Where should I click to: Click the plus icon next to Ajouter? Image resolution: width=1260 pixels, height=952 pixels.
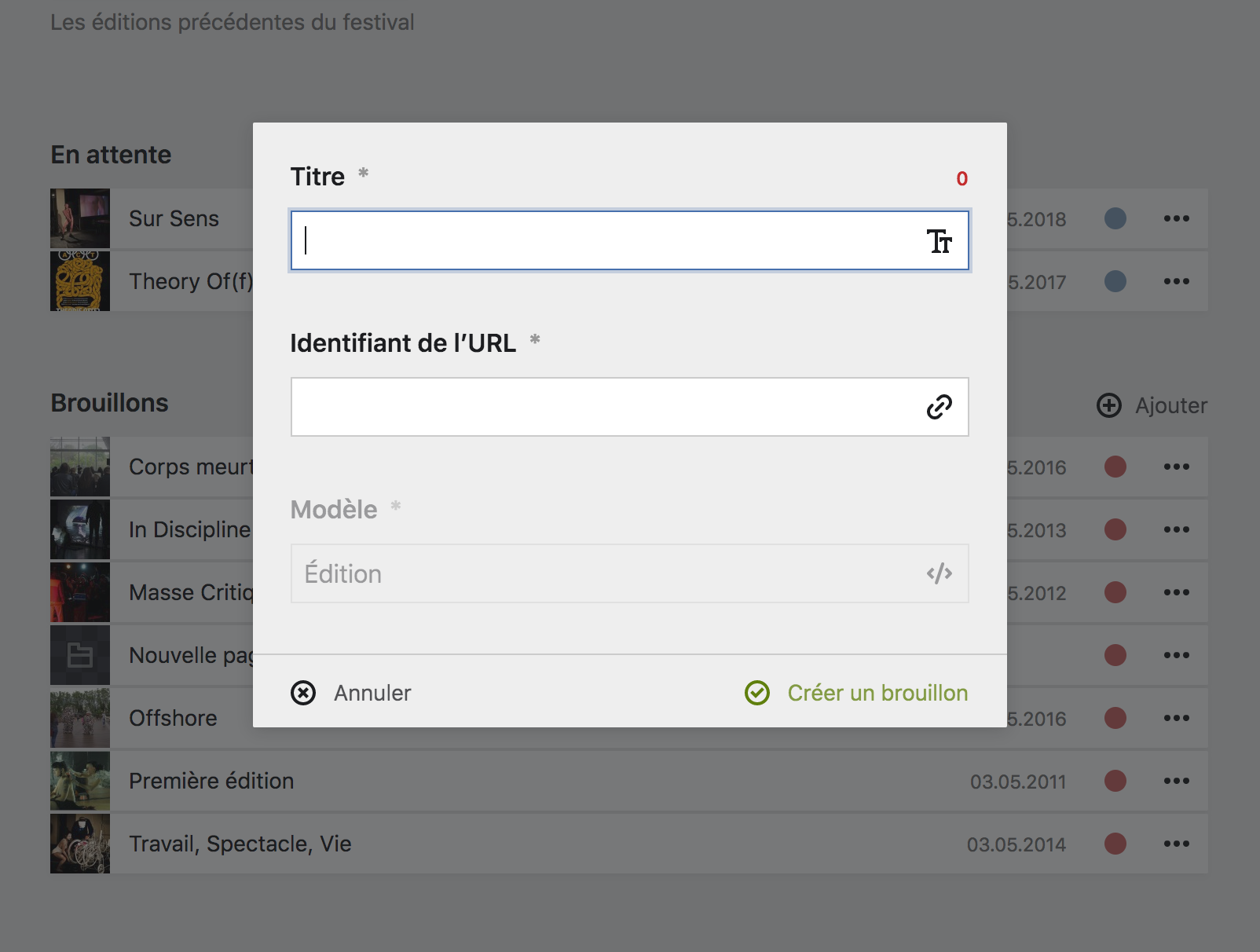[1108, 405]
